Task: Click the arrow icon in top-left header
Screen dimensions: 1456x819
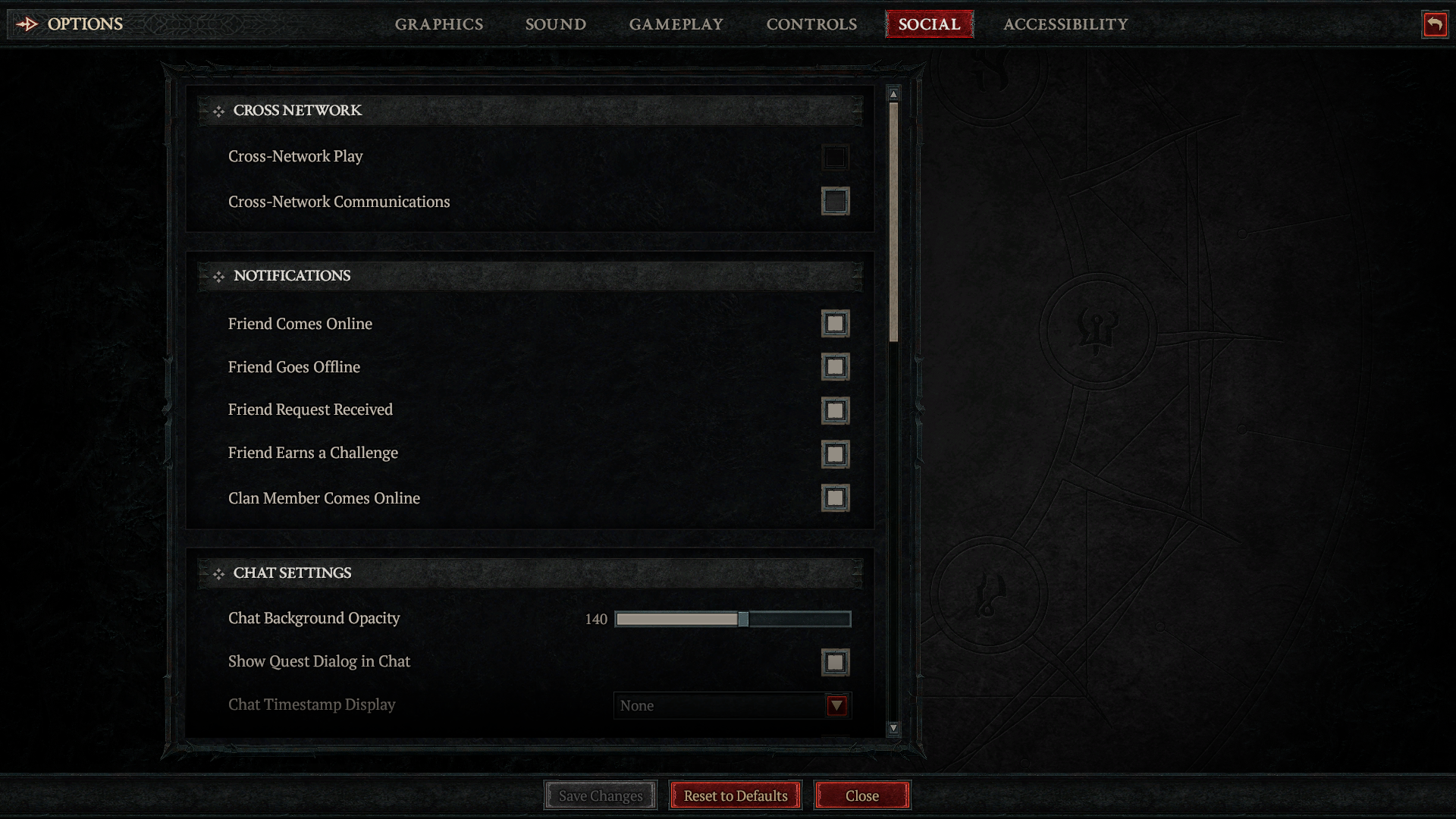Action: tap(27, 23)
